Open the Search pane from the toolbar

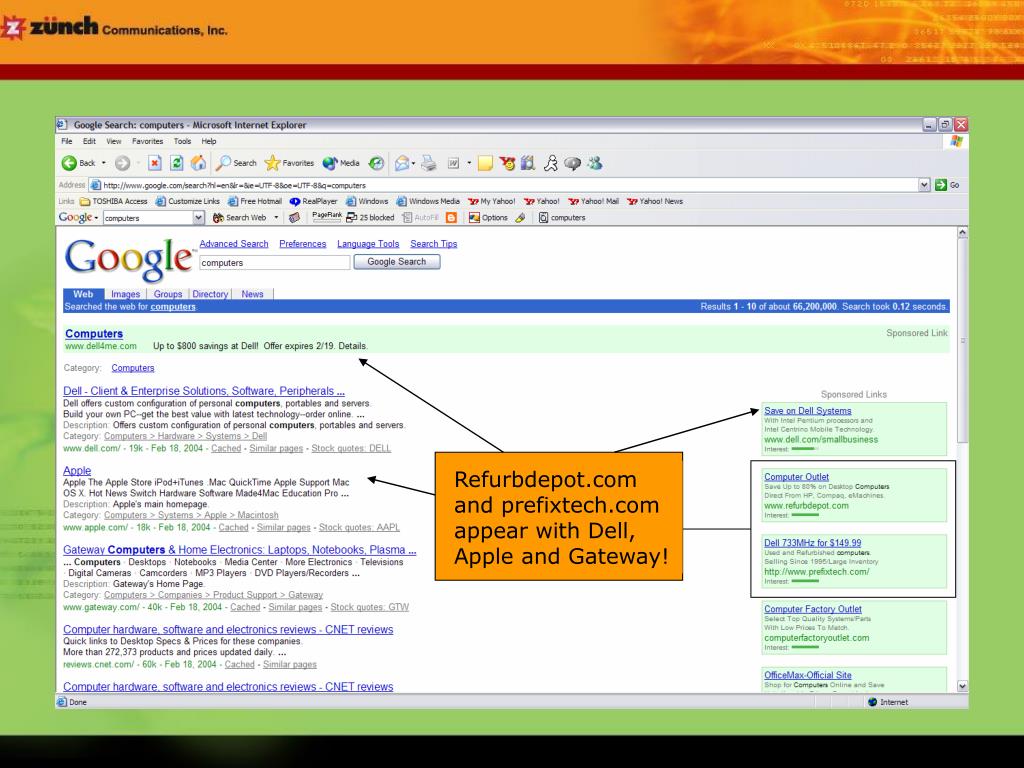click(236, 163)
